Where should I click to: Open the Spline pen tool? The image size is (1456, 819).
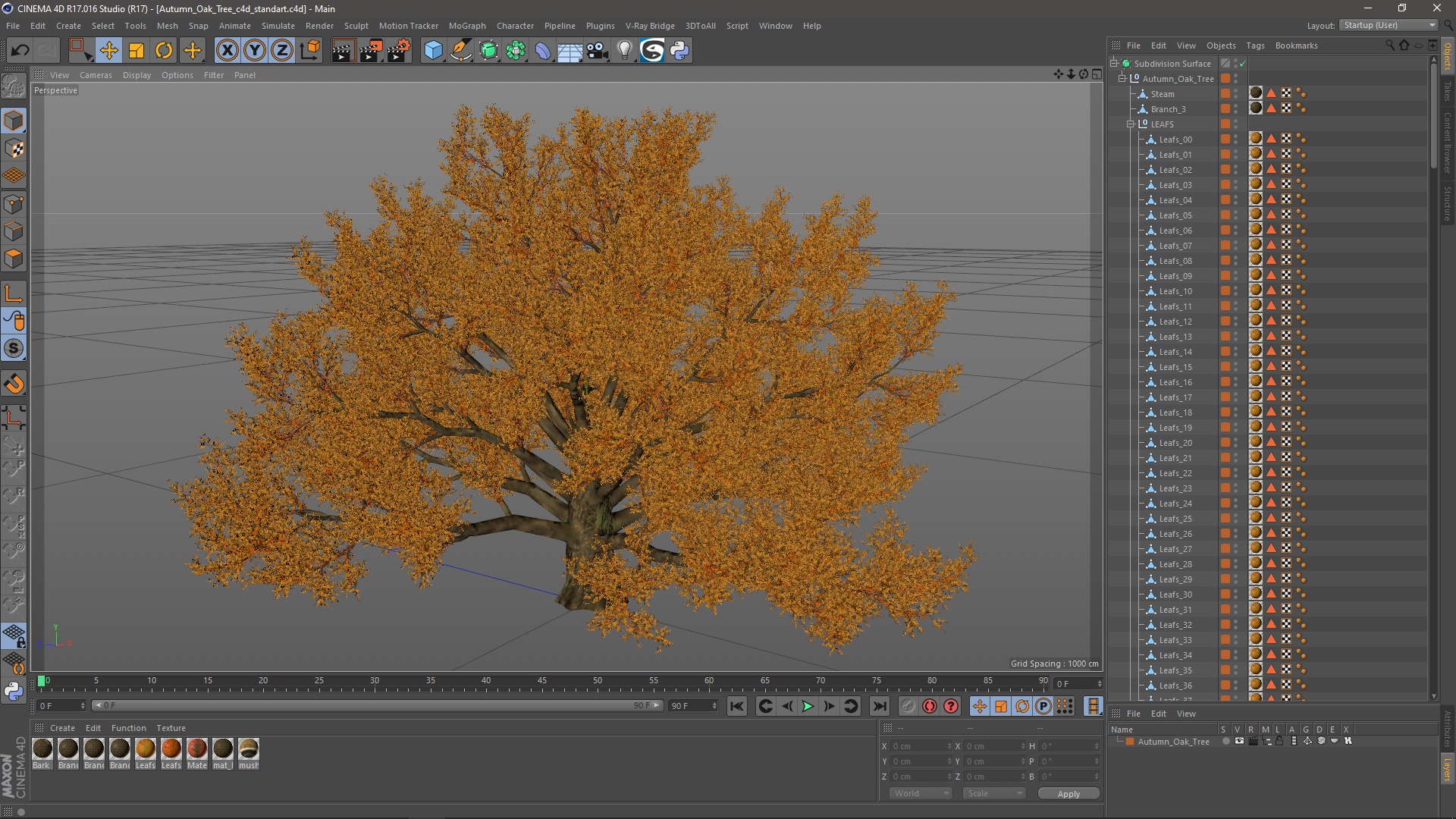pos(461,51)
